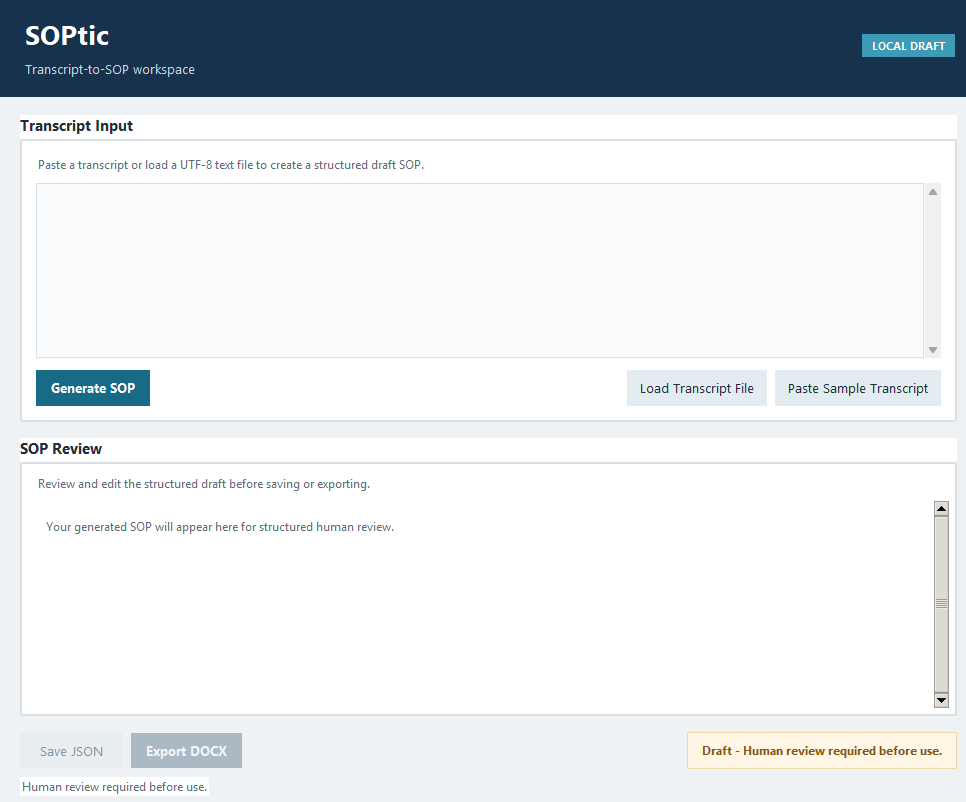Open Load Transcript File dialog
This screenshot has width=966, height=802.
(x=697, y=388)
